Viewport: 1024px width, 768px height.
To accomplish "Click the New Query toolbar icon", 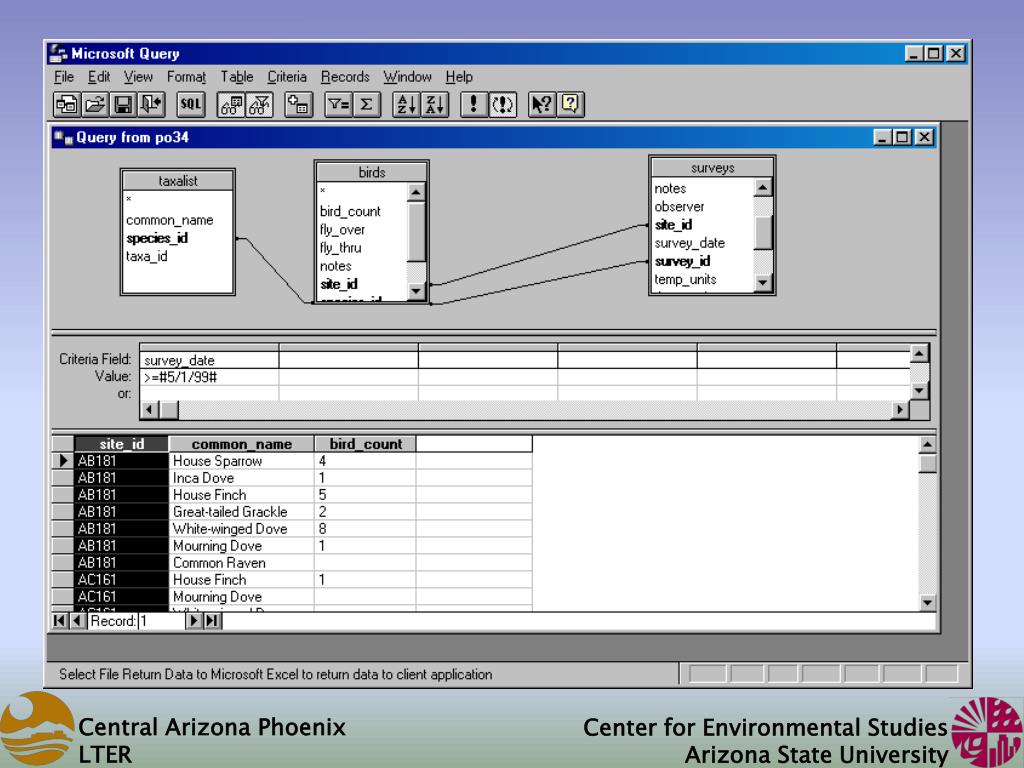I will [x=66, y=104].
